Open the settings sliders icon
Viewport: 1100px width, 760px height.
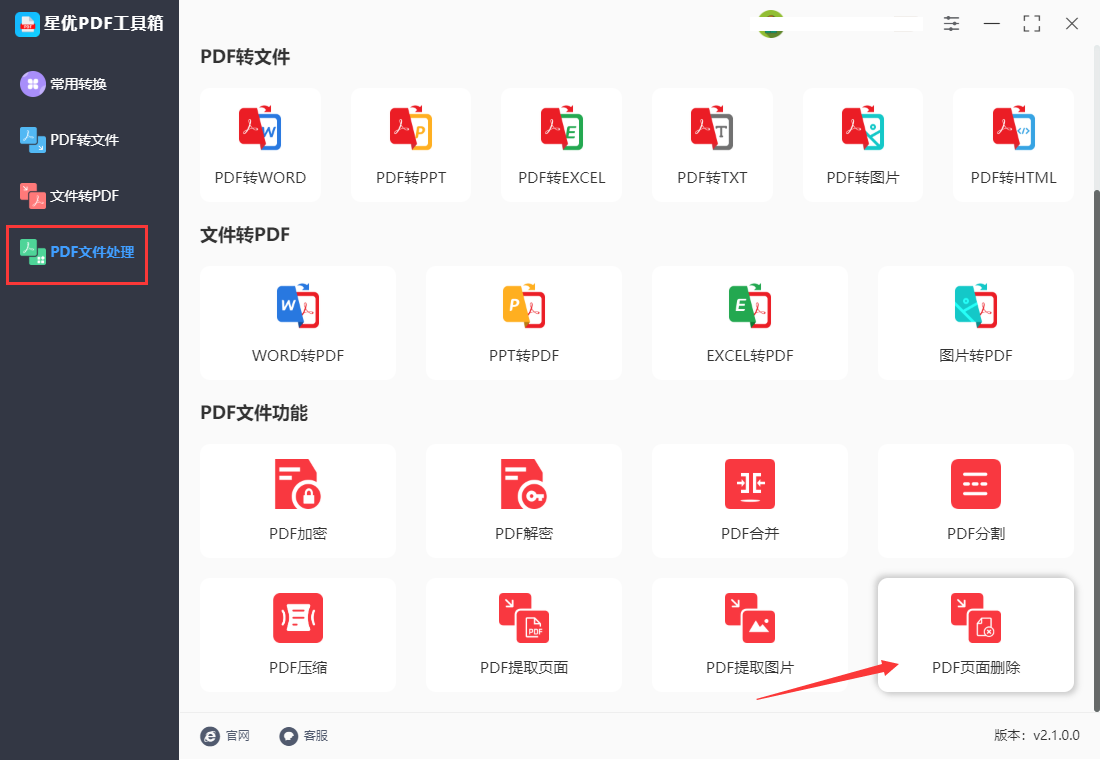click(x=951, y=24)
